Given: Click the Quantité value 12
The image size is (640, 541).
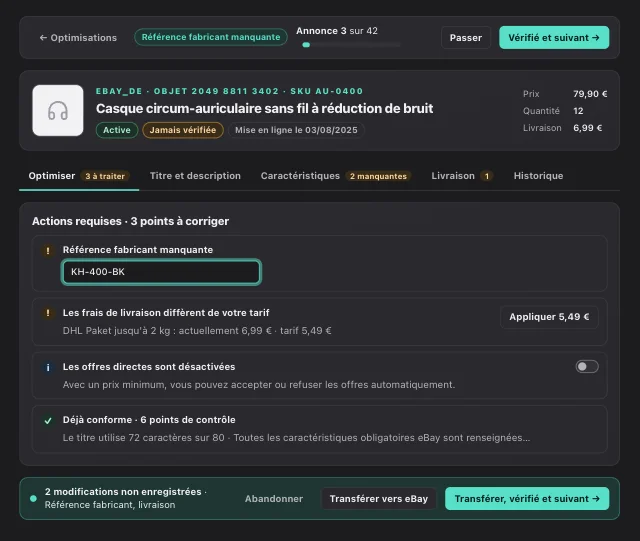Looking at the screenshot, I should 578,111.
